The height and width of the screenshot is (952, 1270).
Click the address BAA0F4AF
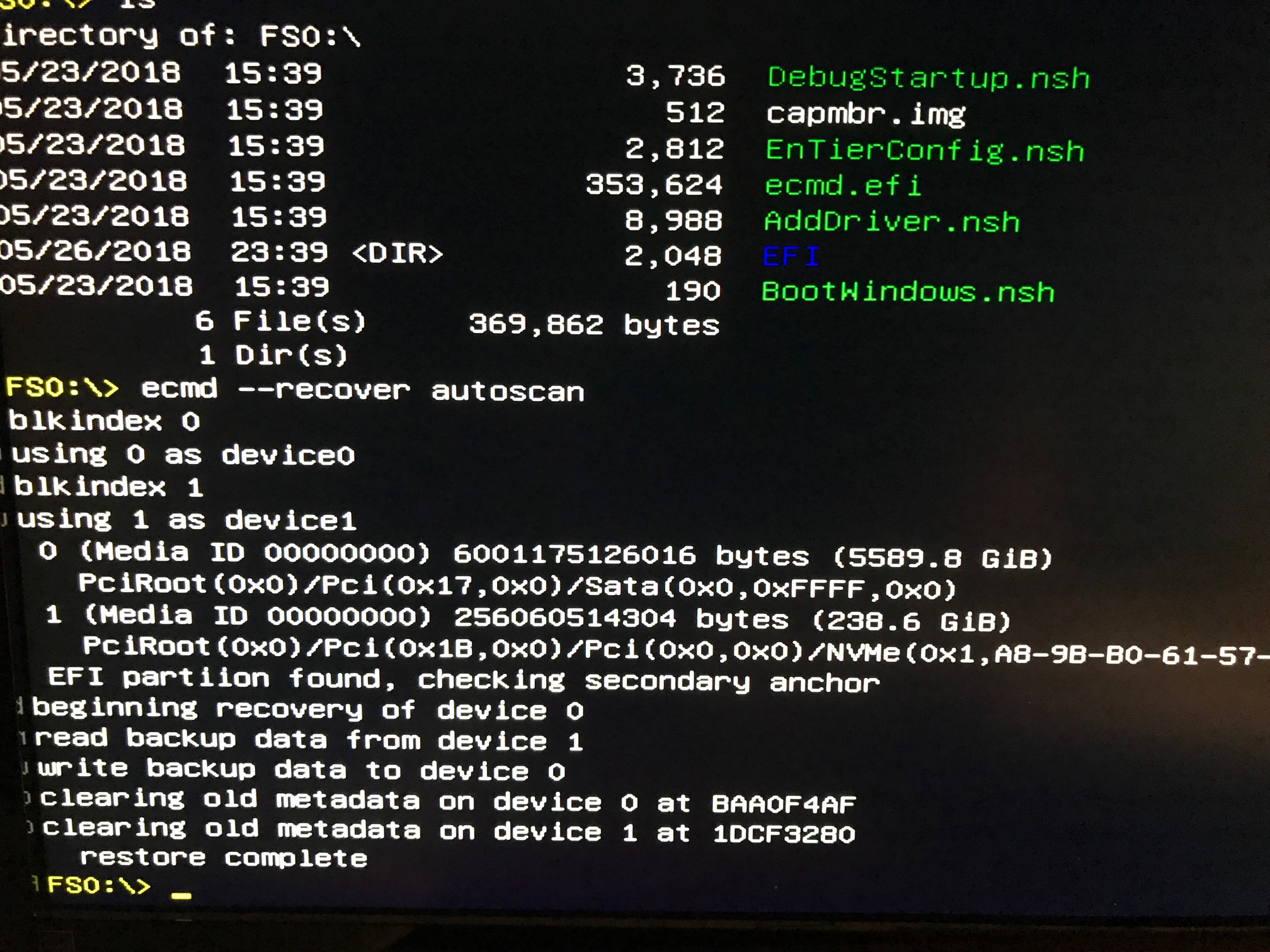pyautogui.click(x=783, y=804)
